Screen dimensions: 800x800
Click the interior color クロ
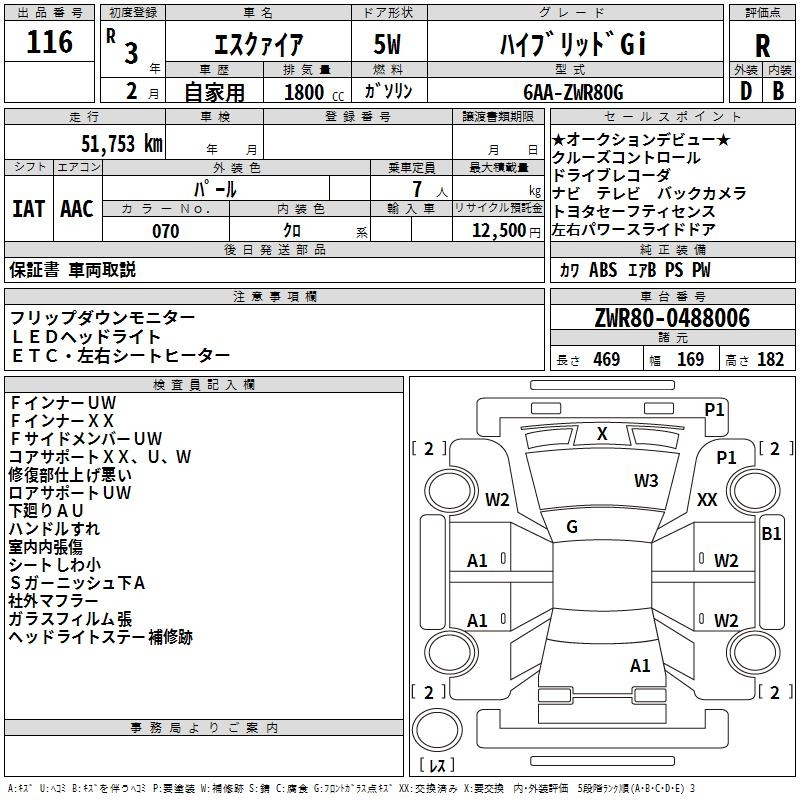[x=292, y=231]
